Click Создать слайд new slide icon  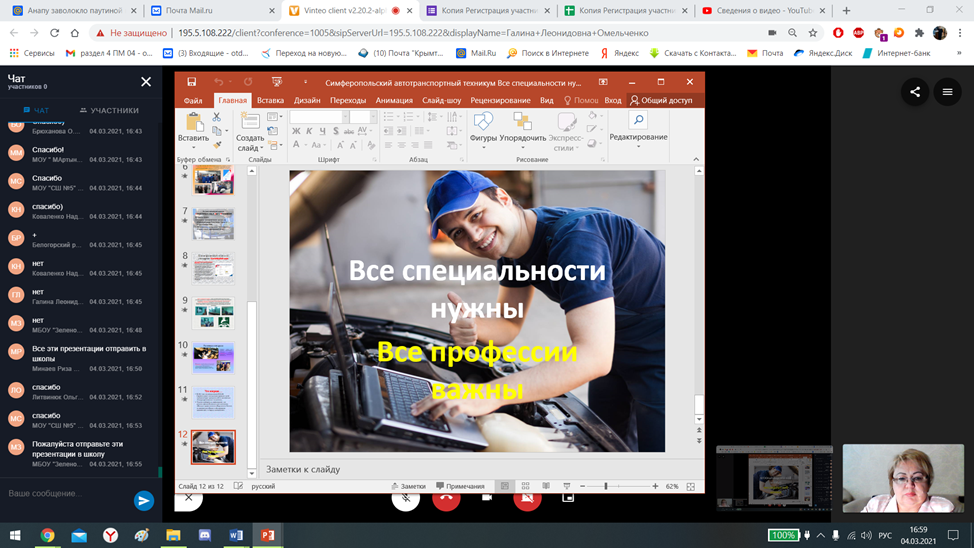250,122
